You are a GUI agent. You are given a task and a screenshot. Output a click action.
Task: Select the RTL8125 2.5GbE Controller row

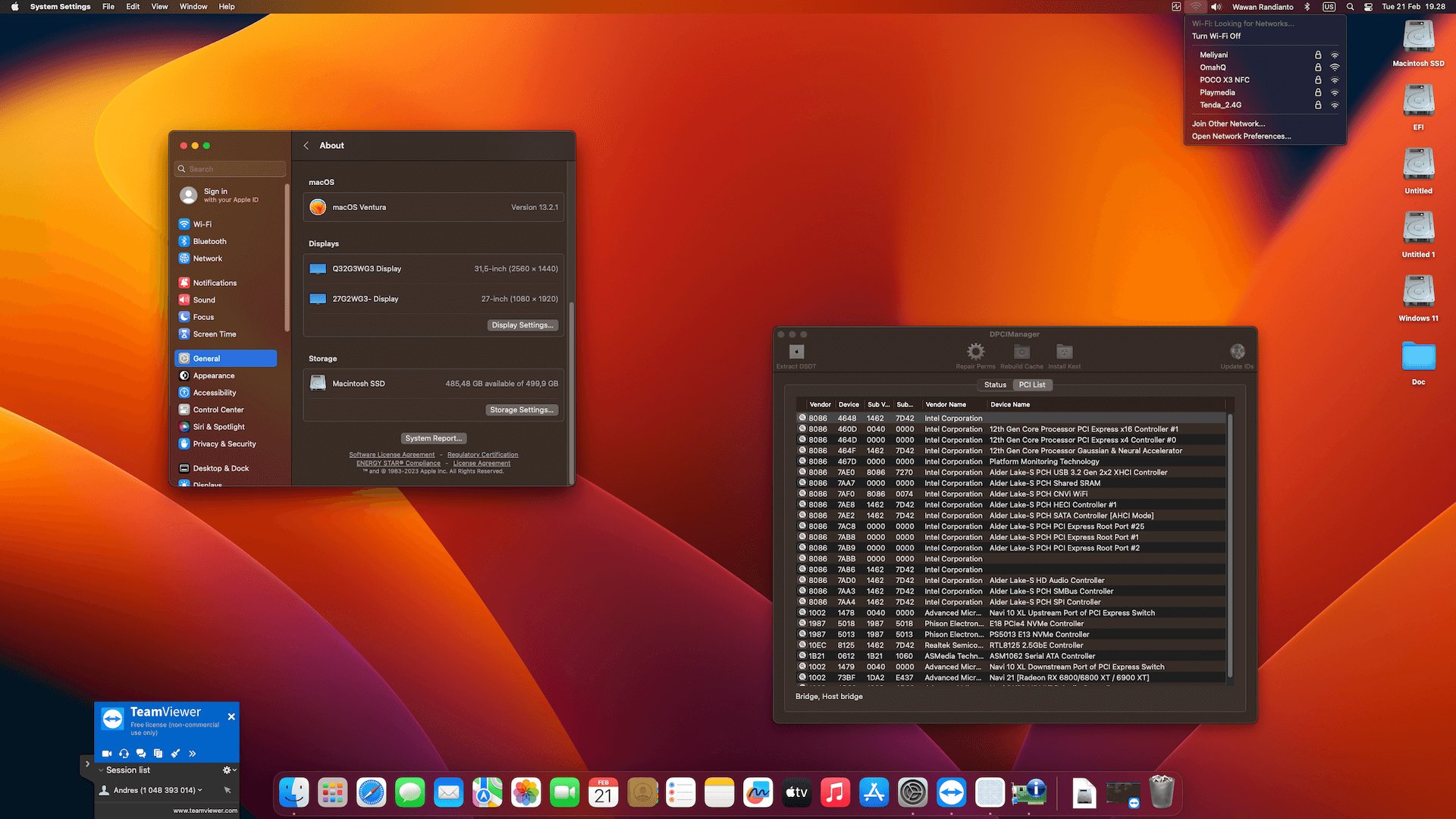(1011, 645)
